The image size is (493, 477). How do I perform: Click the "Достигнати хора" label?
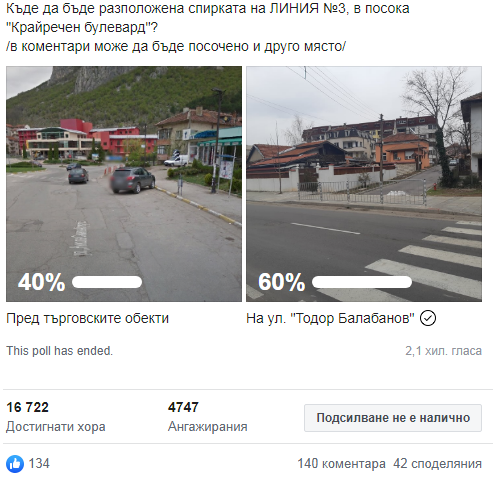(56, 427)
